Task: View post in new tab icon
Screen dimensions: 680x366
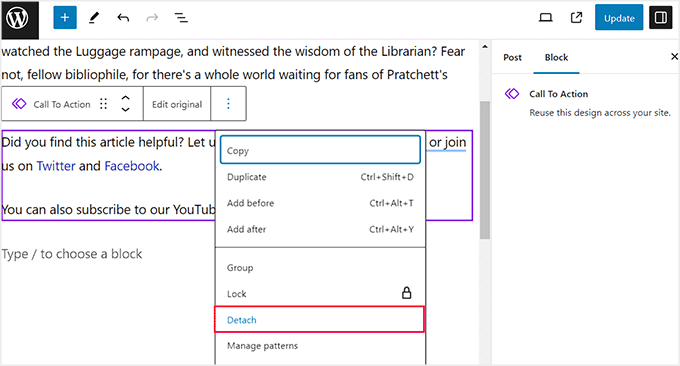Action: point(576,18)
